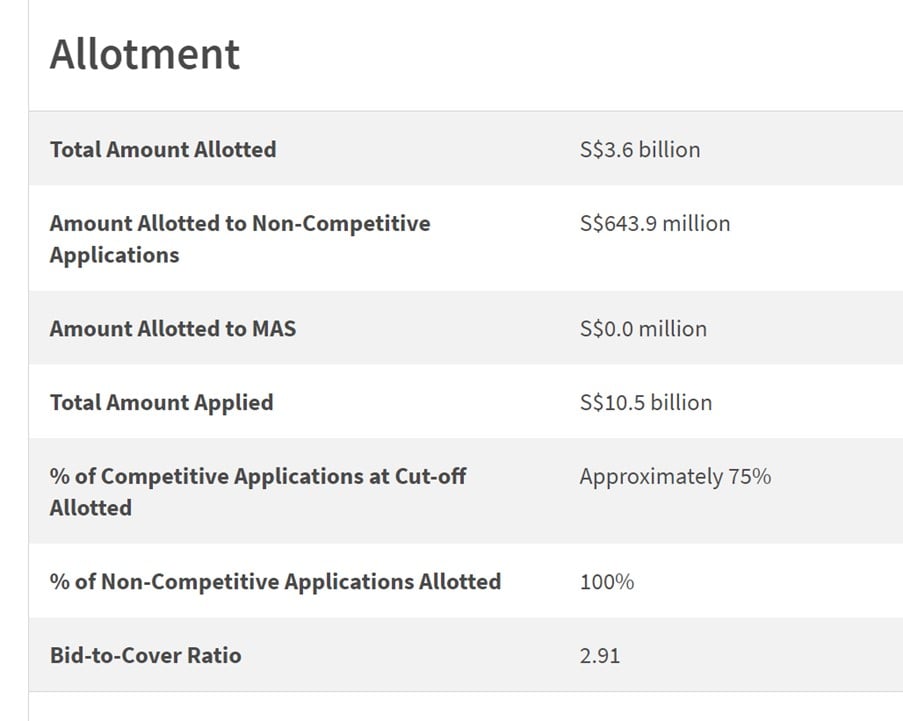Click the Approximately 75% value
Image resolution: width=903 pixels, height=721 pixels.
point(675,476)
